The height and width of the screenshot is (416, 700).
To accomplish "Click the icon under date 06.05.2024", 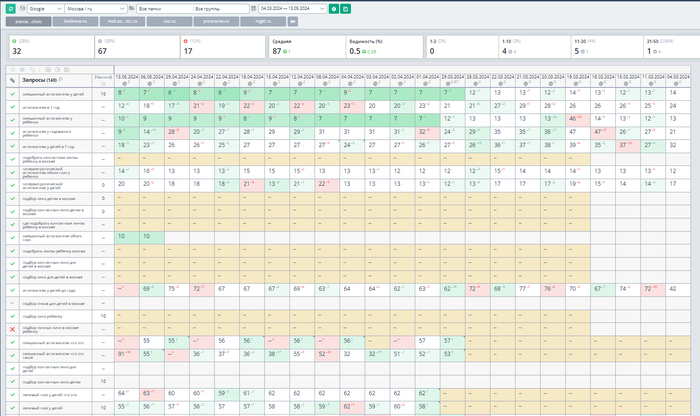I will pyautogui.click(x=150, y=83).
